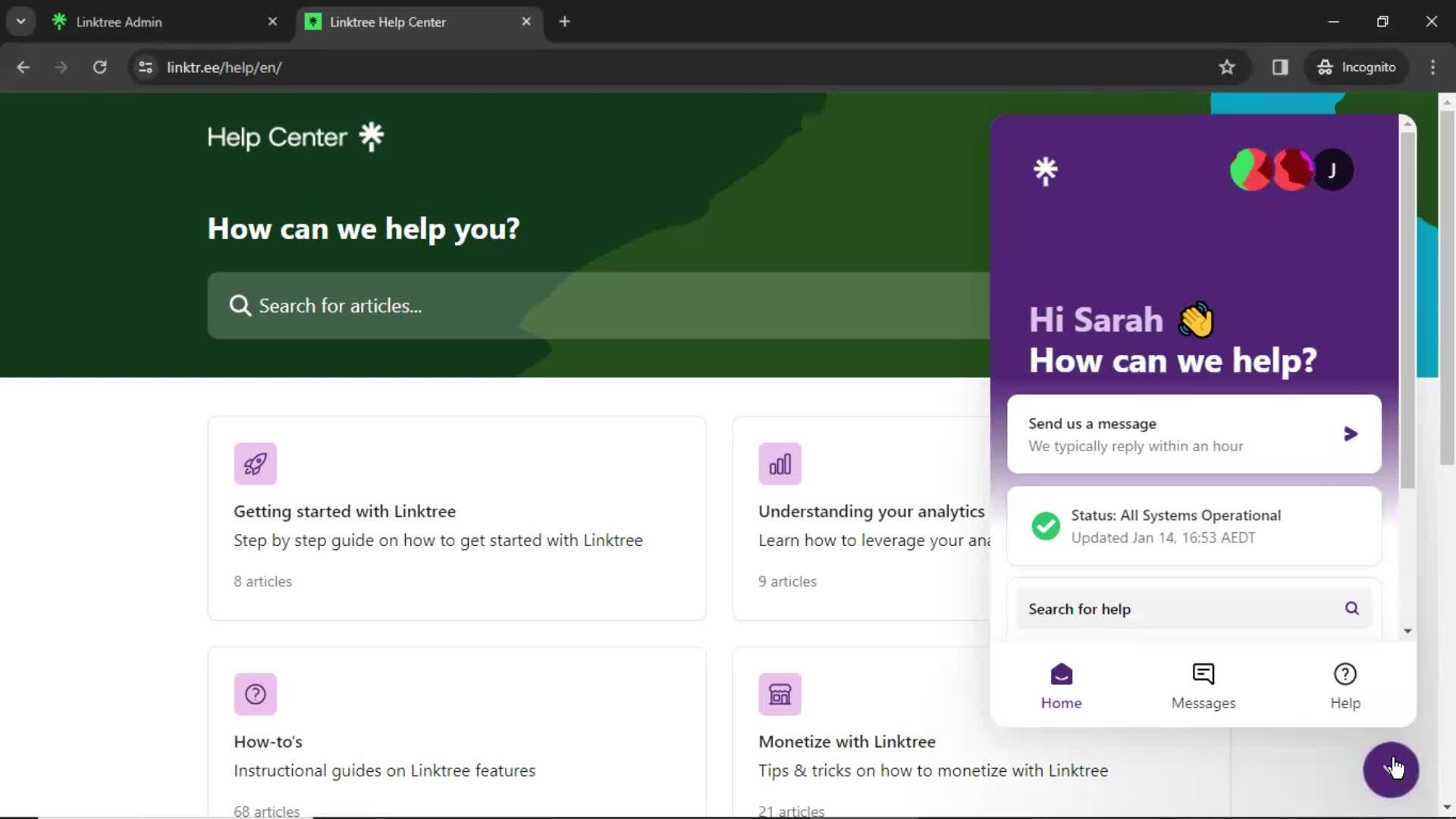Click 'Updated Jan 14, 16:53 AEDT' text
Image resolution: width=1456 pixels, height=819 pixels.
(1163, 538)
